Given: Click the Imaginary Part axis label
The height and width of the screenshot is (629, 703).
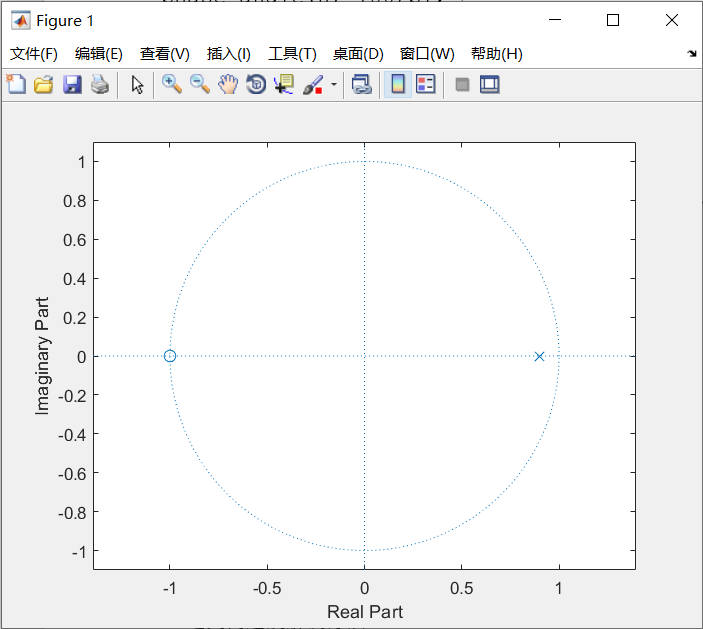Looking at the screenshot, I should [42, 356].
